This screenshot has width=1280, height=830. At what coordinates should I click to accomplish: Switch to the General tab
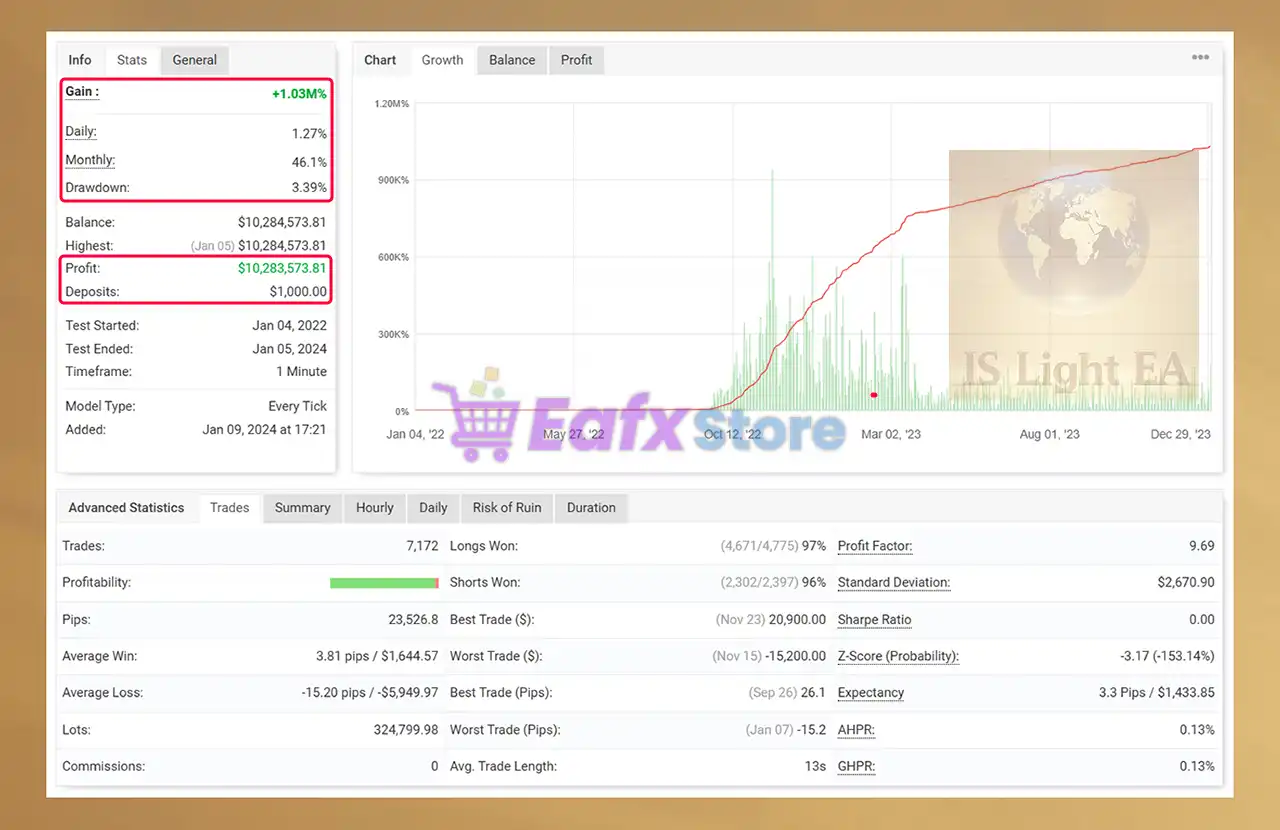tap(195, 60)
